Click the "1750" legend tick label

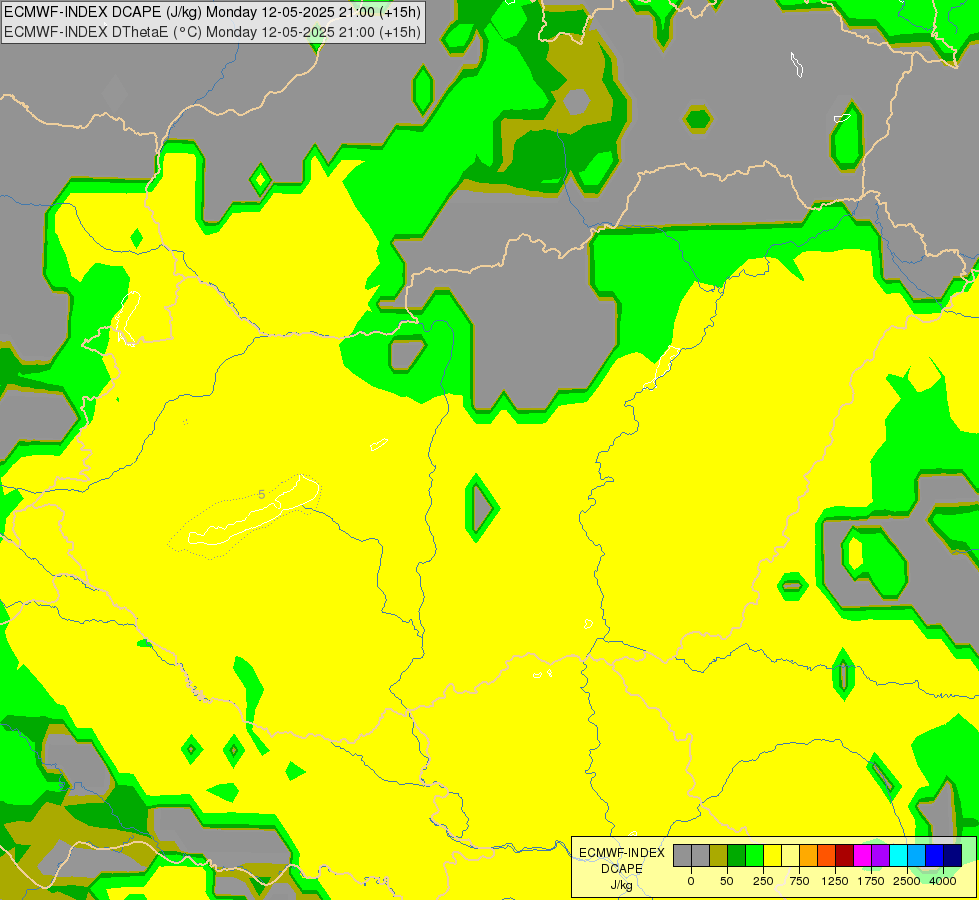click(x=870, y=881)
